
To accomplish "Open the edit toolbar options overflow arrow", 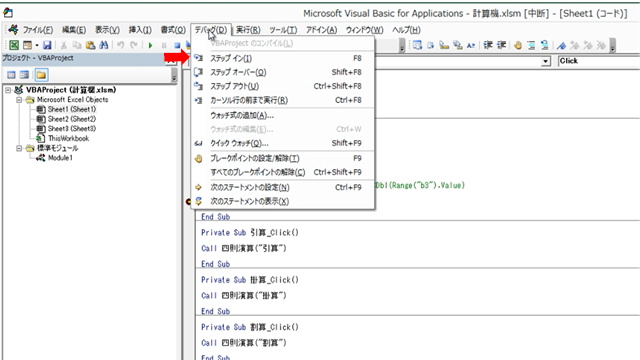I will click(x=612, y=46).
